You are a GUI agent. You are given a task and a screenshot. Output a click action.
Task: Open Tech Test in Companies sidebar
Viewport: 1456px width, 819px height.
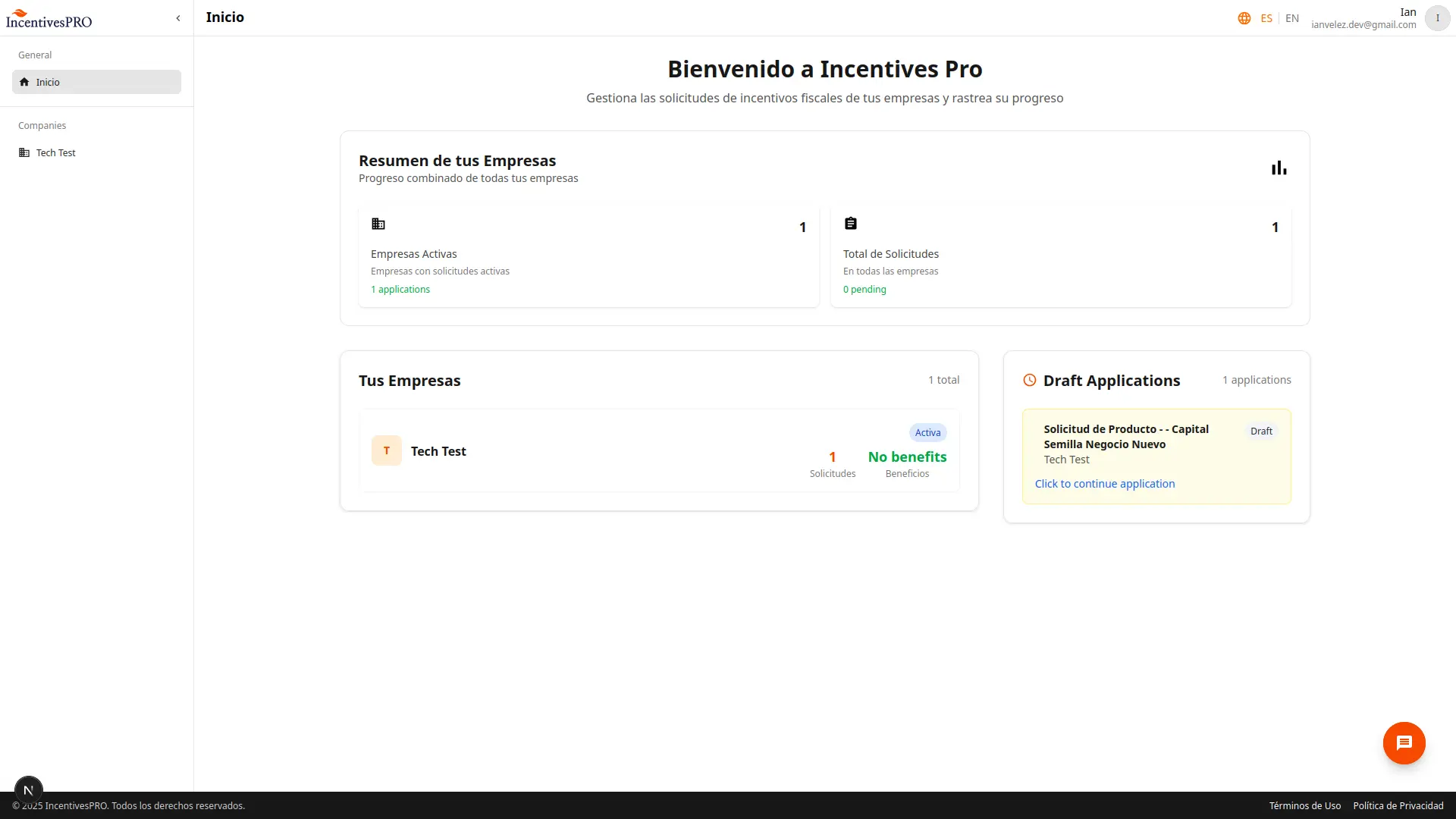(56, 152)
